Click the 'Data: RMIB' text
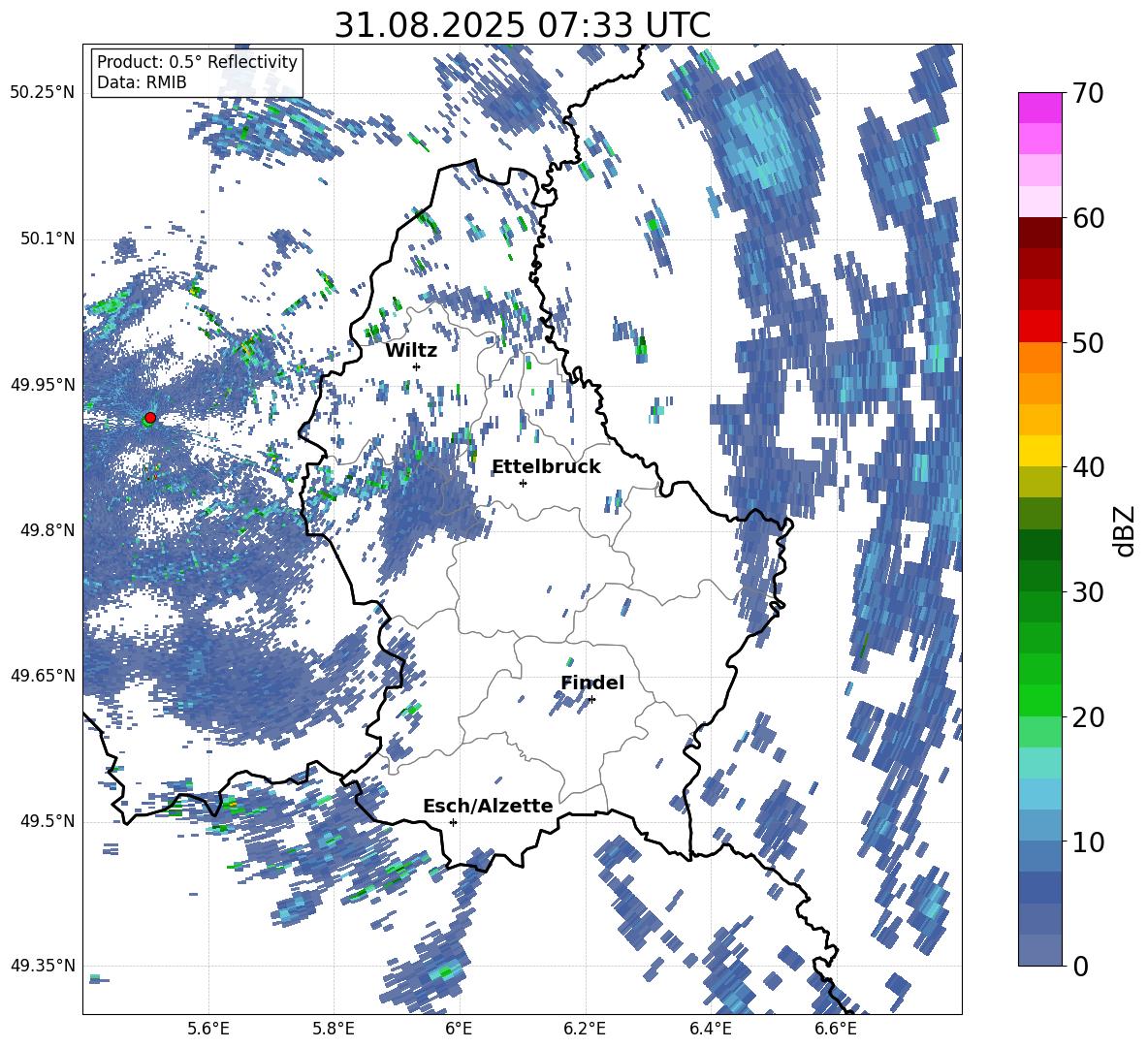 pyautogui.click(x=142, y=82)
